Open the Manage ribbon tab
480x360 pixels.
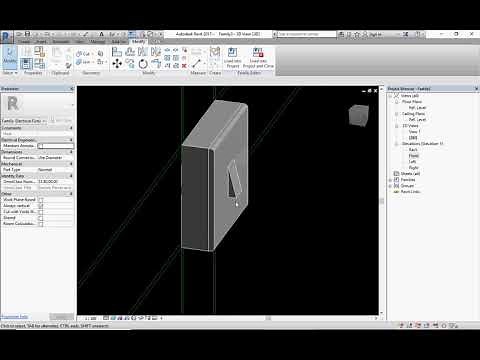coord(98,42)
